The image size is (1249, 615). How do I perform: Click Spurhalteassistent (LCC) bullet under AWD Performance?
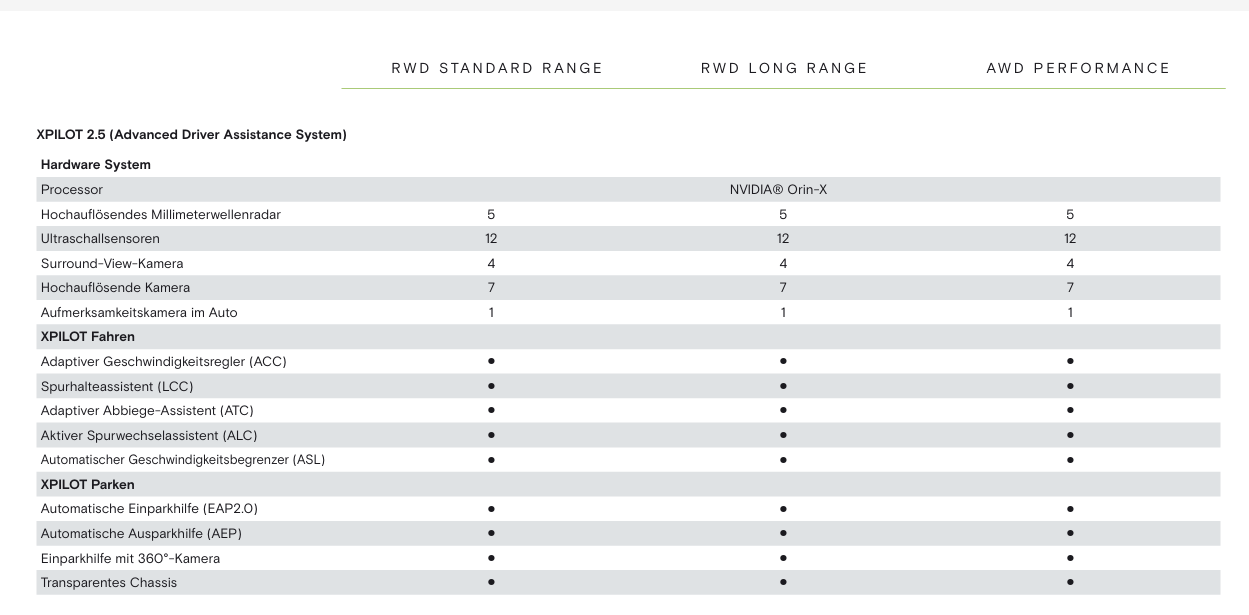tap(1070, 386)
